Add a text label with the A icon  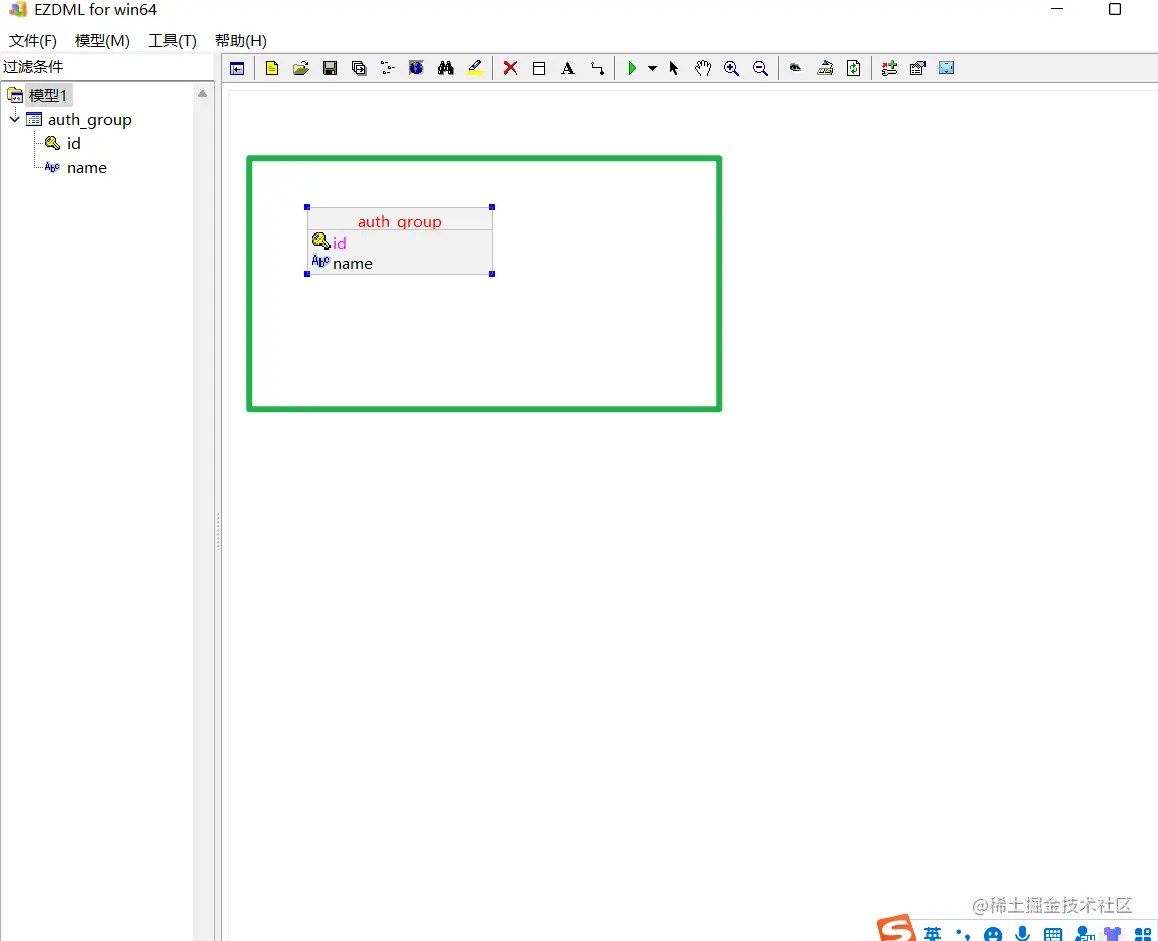[x=567, y=68]
